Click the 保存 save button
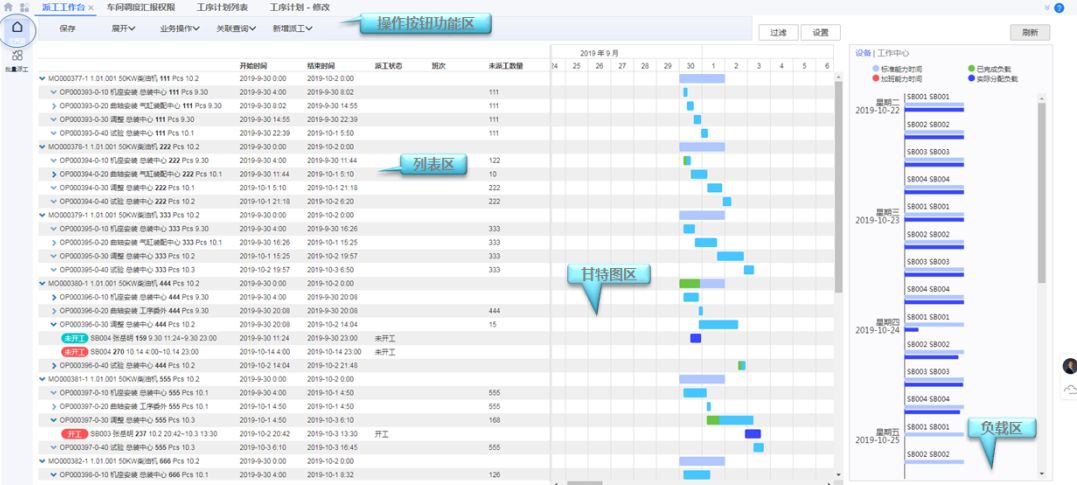The image size is (1077, 485). coord(67,29)
